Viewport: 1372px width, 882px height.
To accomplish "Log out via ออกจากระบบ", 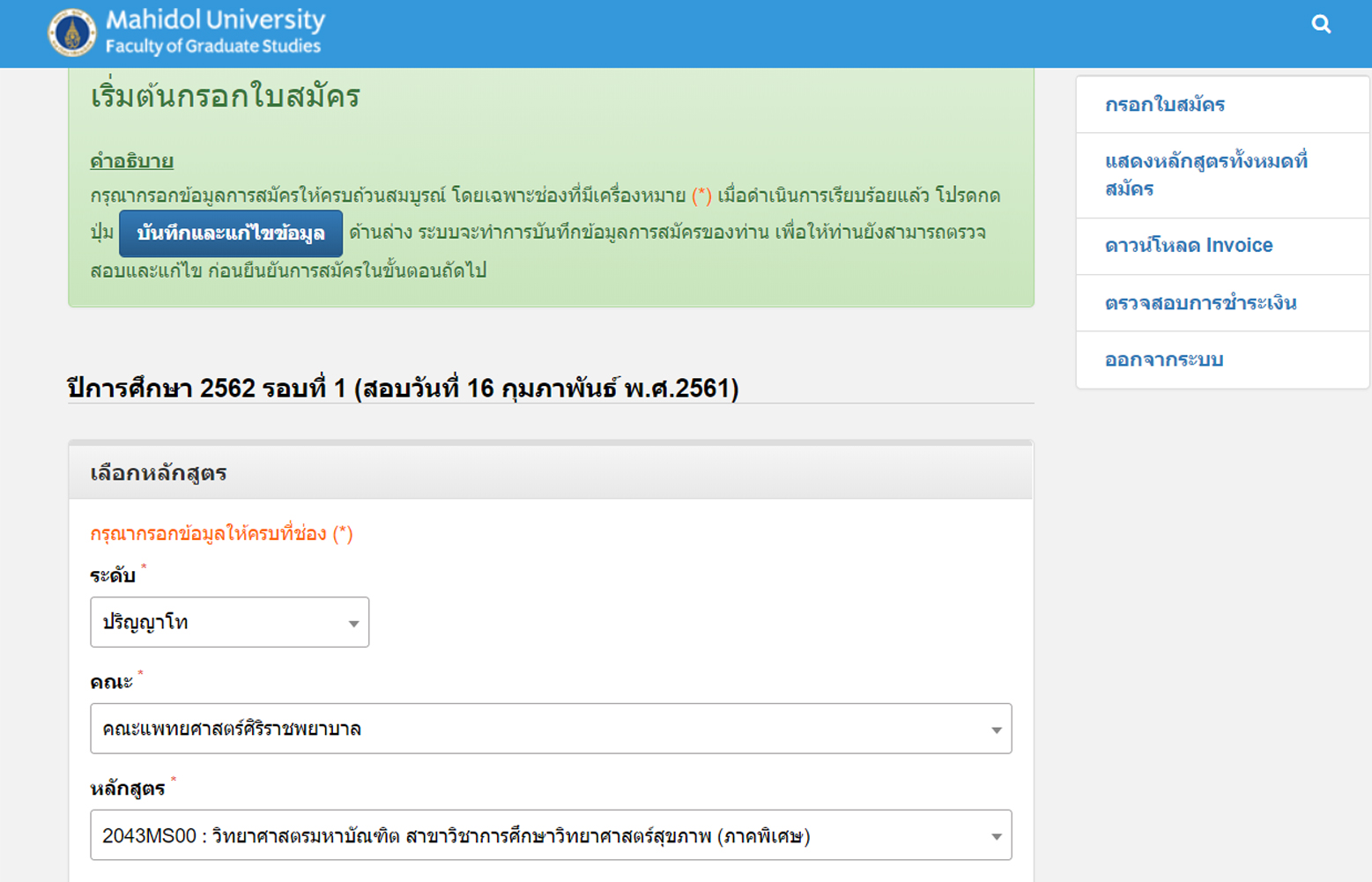I will tap(1163, 359).
